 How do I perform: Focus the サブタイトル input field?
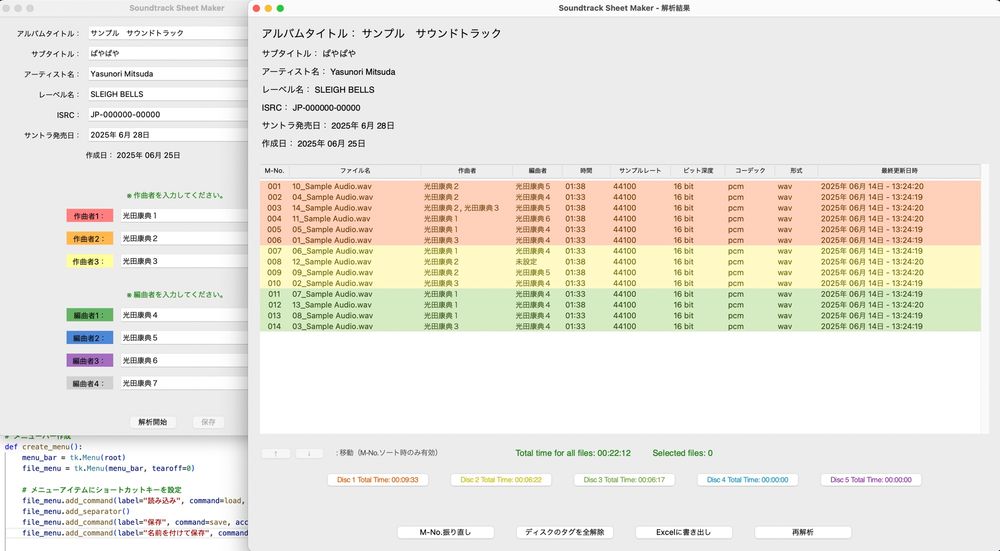point(167,53)
